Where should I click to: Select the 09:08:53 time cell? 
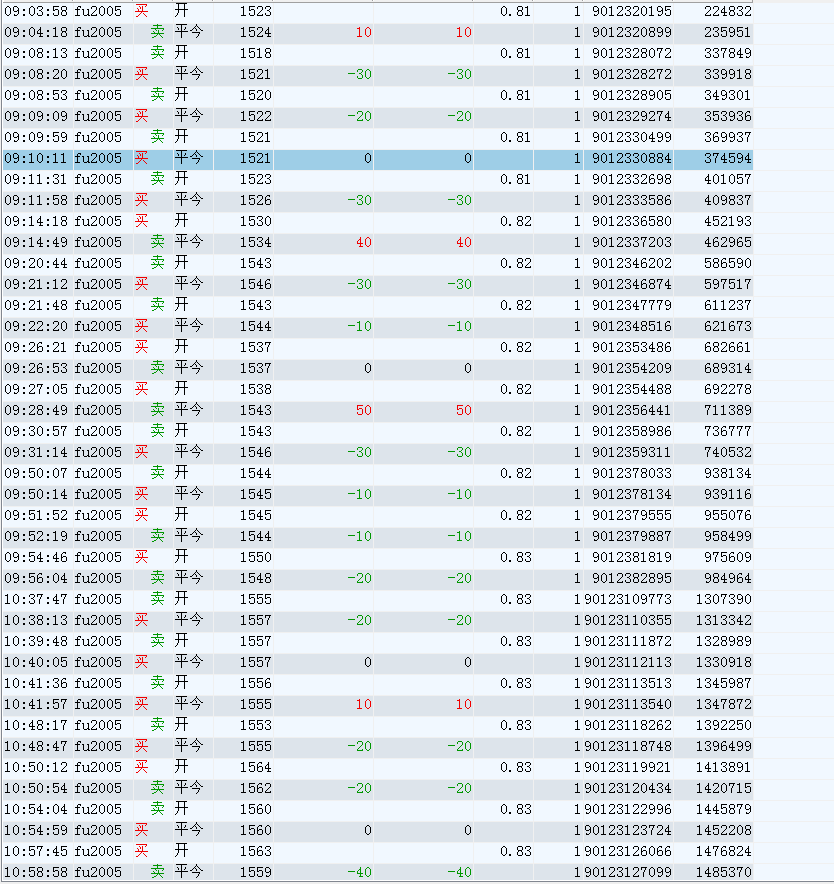36,95
